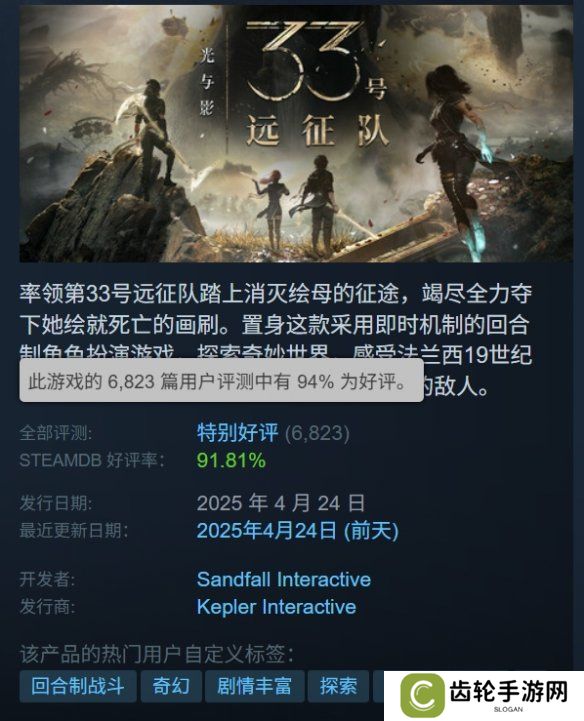Viewport: 584px width, 721px height.
Task: Click the 齿轮手游网 watermark text
Action: (509, 692)
